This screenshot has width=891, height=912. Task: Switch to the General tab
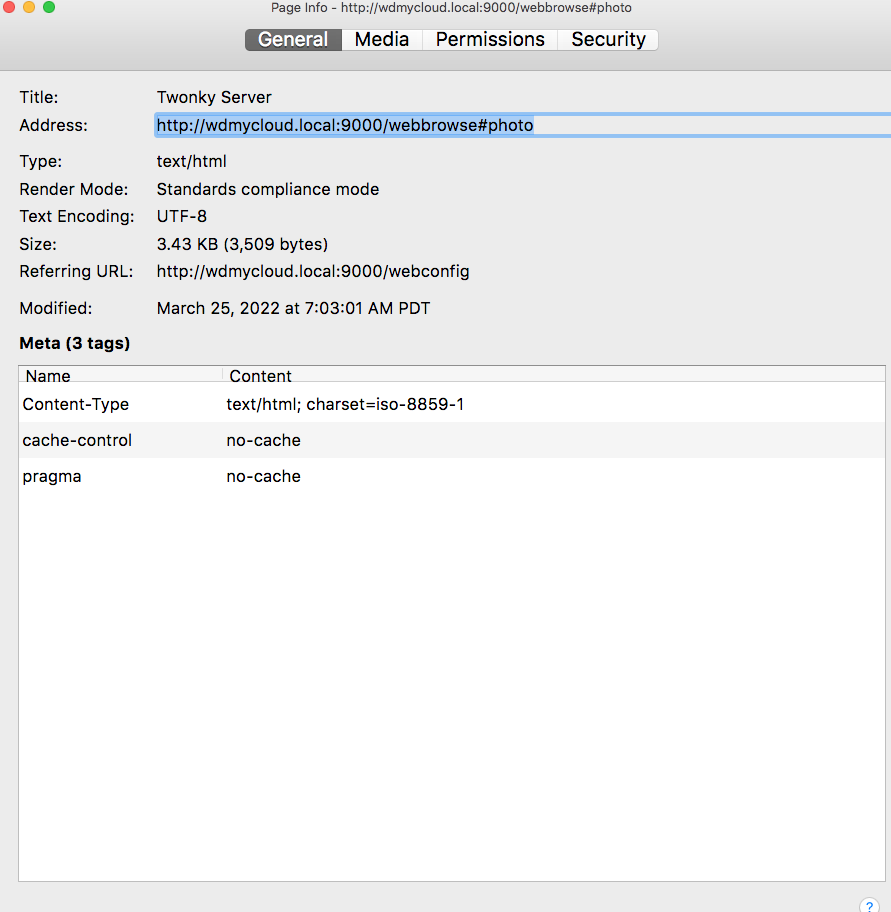point(293,40)
